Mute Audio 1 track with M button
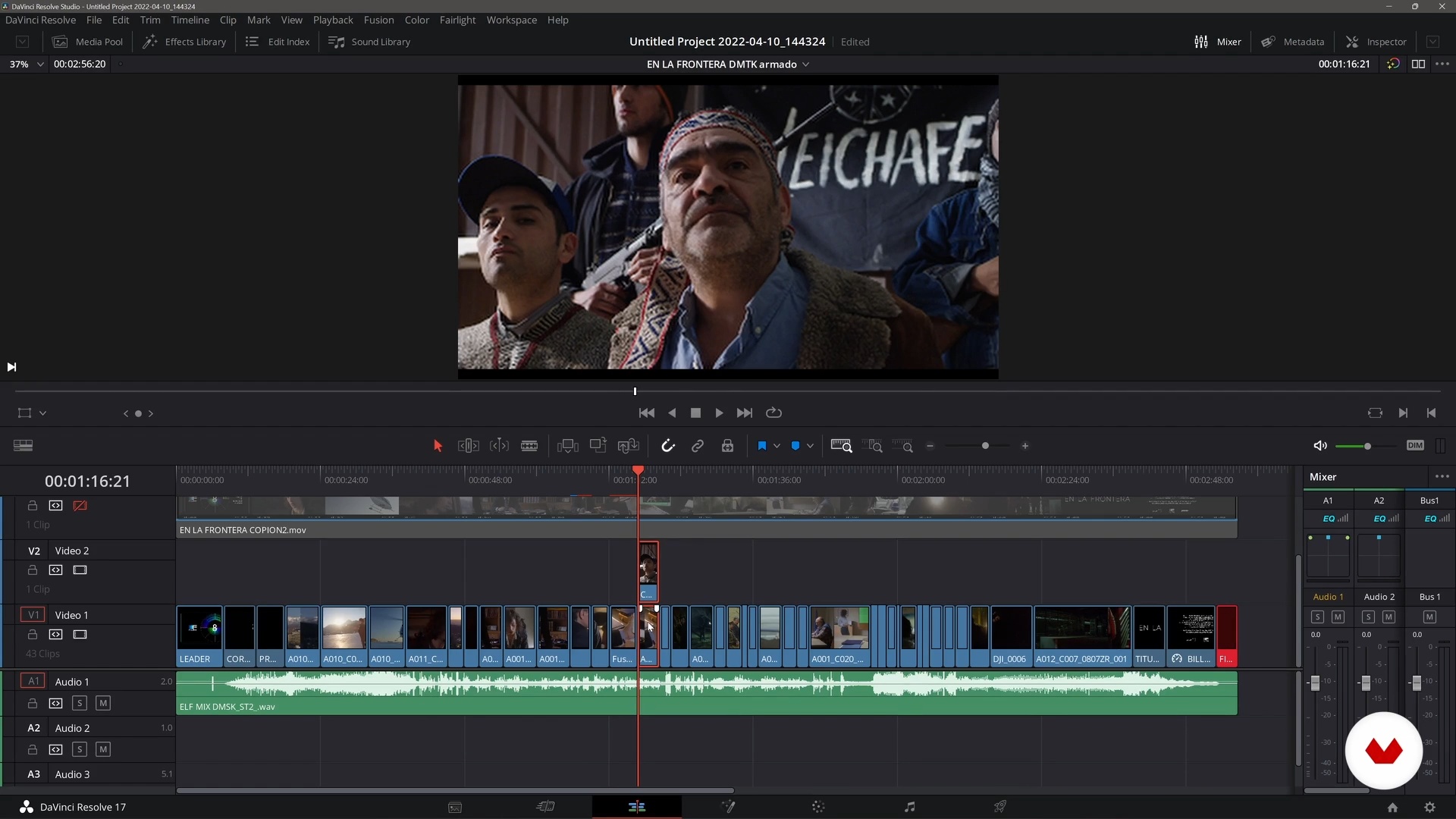 tap(103, 703)
